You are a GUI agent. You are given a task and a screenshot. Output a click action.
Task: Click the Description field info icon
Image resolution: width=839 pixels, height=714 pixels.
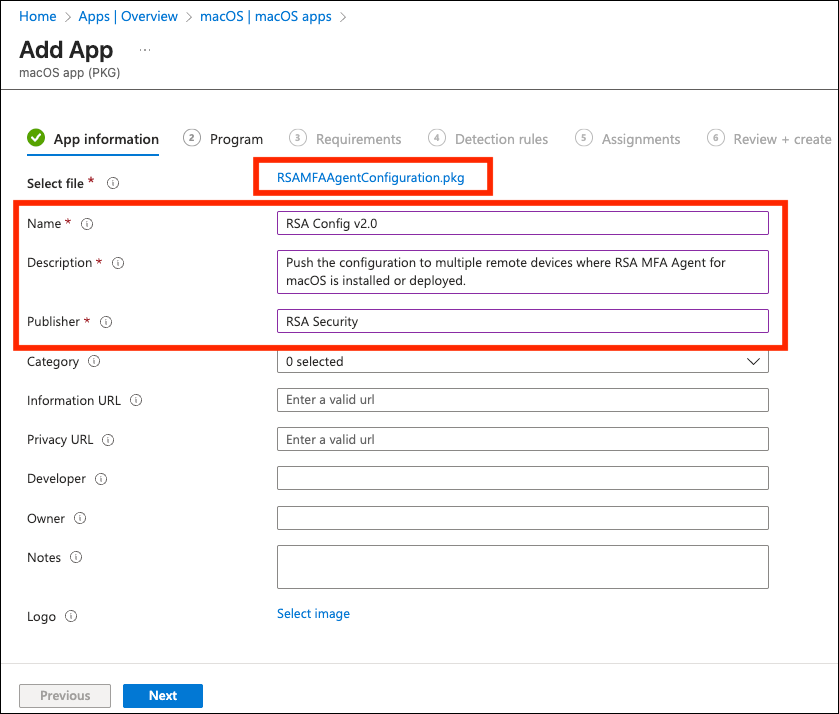click(x=118, y=263)
